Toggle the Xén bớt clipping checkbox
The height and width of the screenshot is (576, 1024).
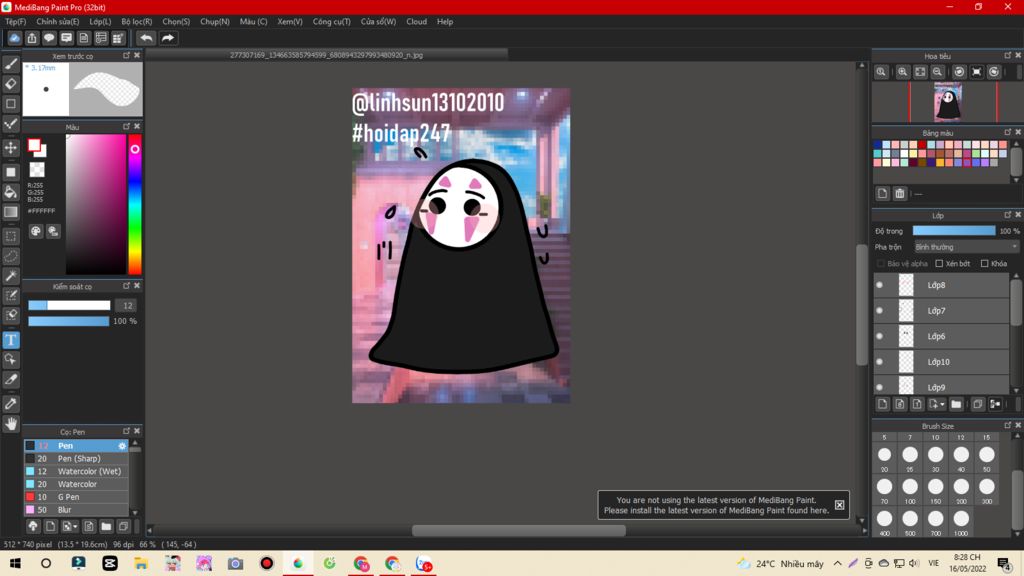click(x=939, y=264)
